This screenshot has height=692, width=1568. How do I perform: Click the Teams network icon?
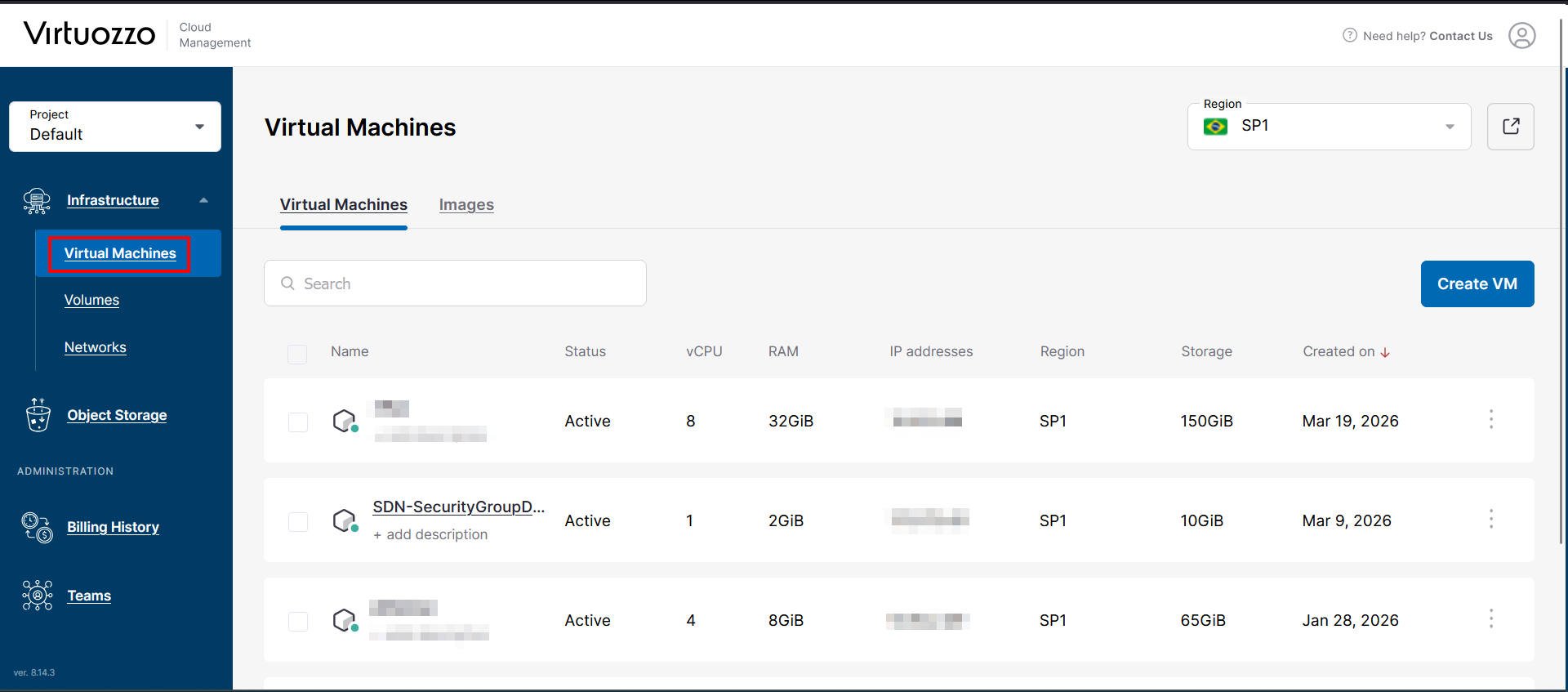pos(38,596)
